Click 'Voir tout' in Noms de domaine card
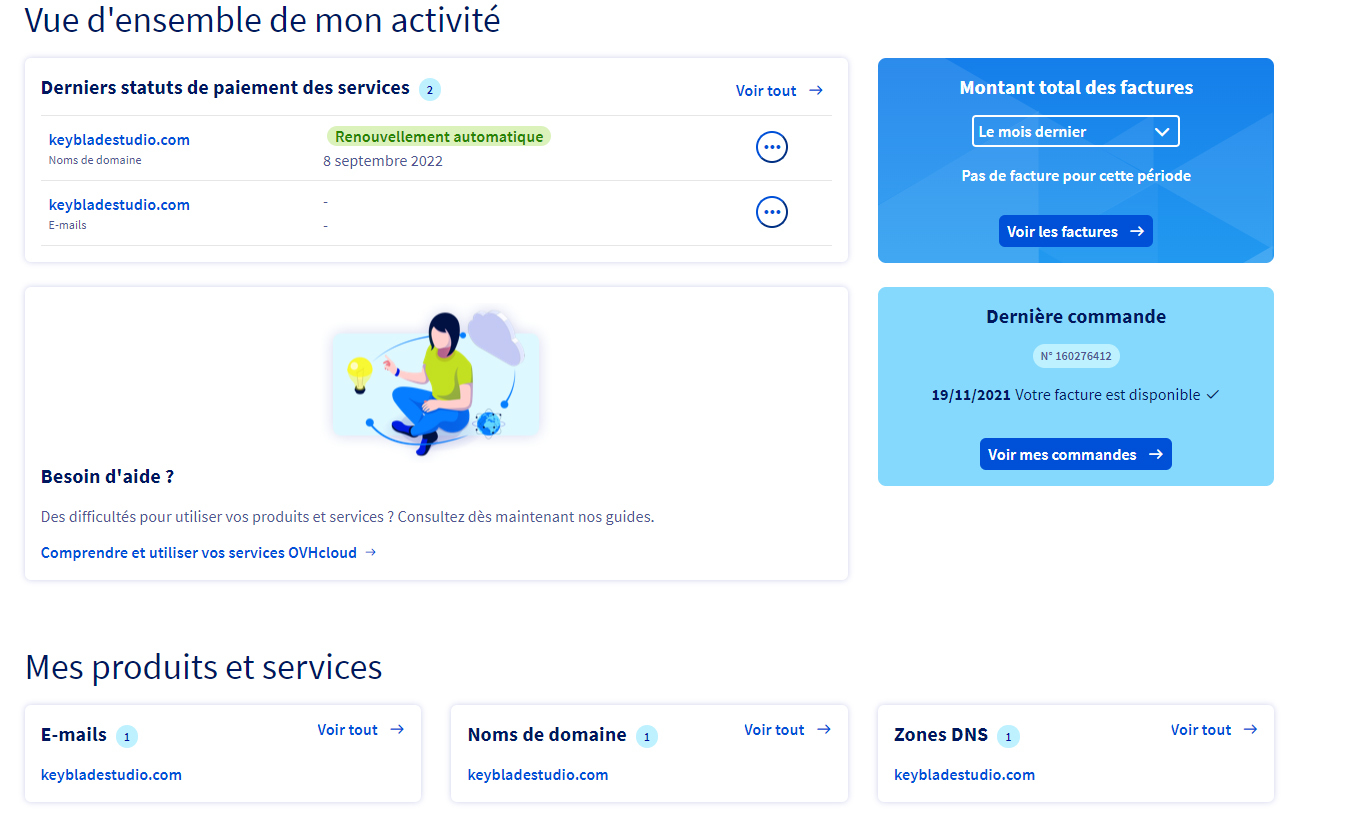Viewport: 1350px width, 822px height. (x=787, y=730)
